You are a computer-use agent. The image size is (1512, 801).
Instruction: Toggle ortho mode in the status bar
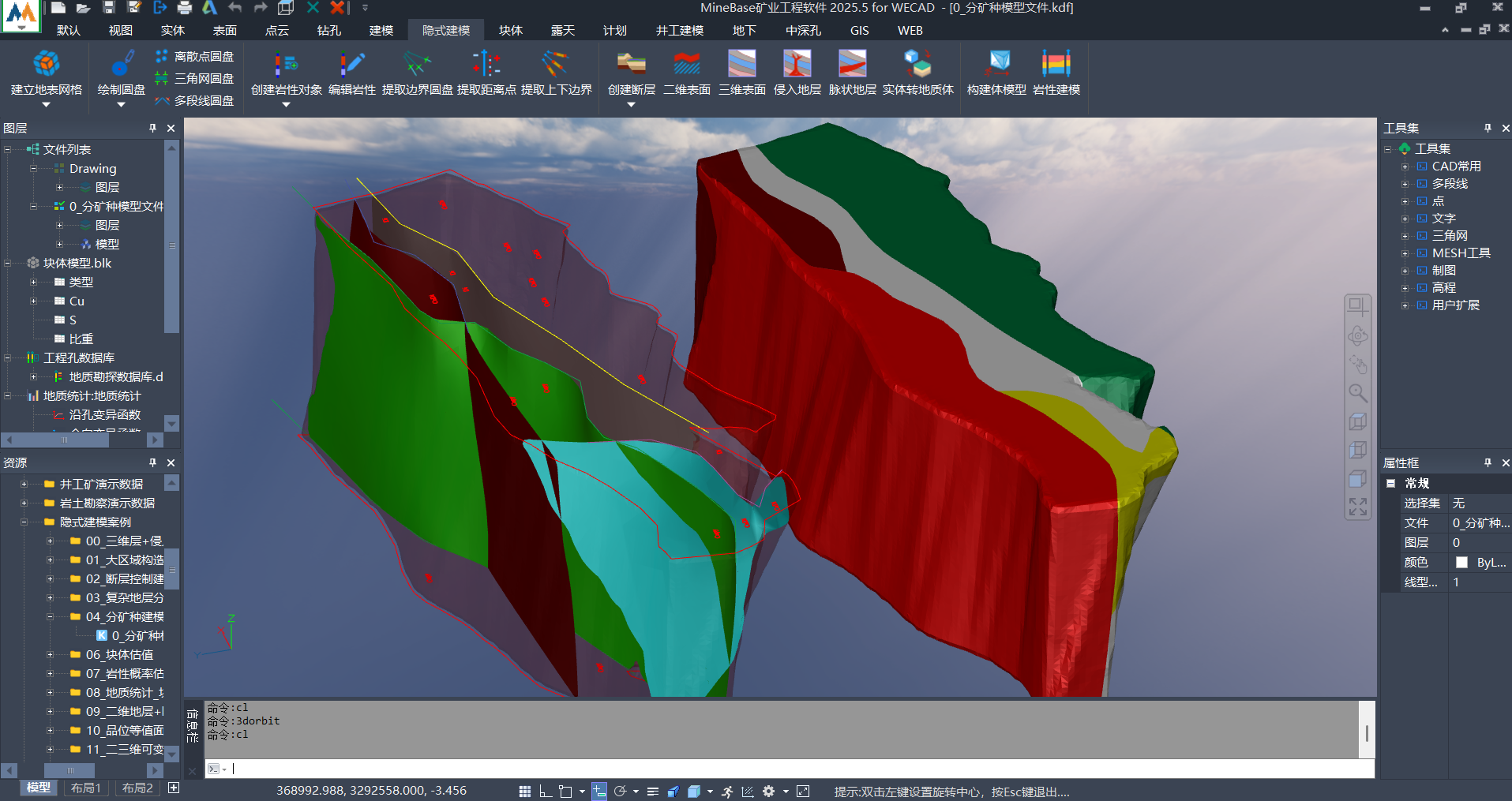coord(545,792)
